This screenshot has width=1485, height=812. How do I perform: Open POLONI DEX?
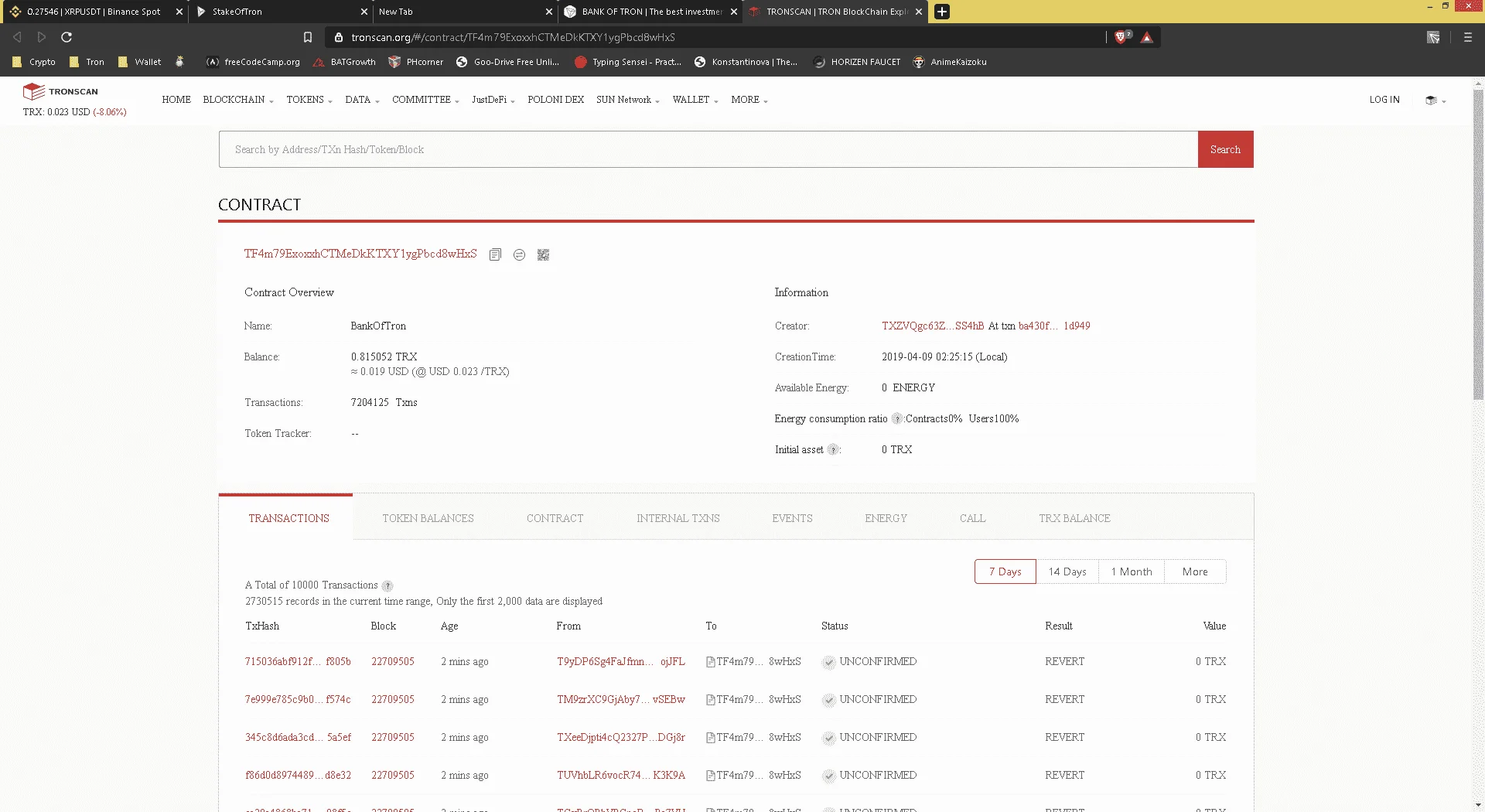pos(555,100)
